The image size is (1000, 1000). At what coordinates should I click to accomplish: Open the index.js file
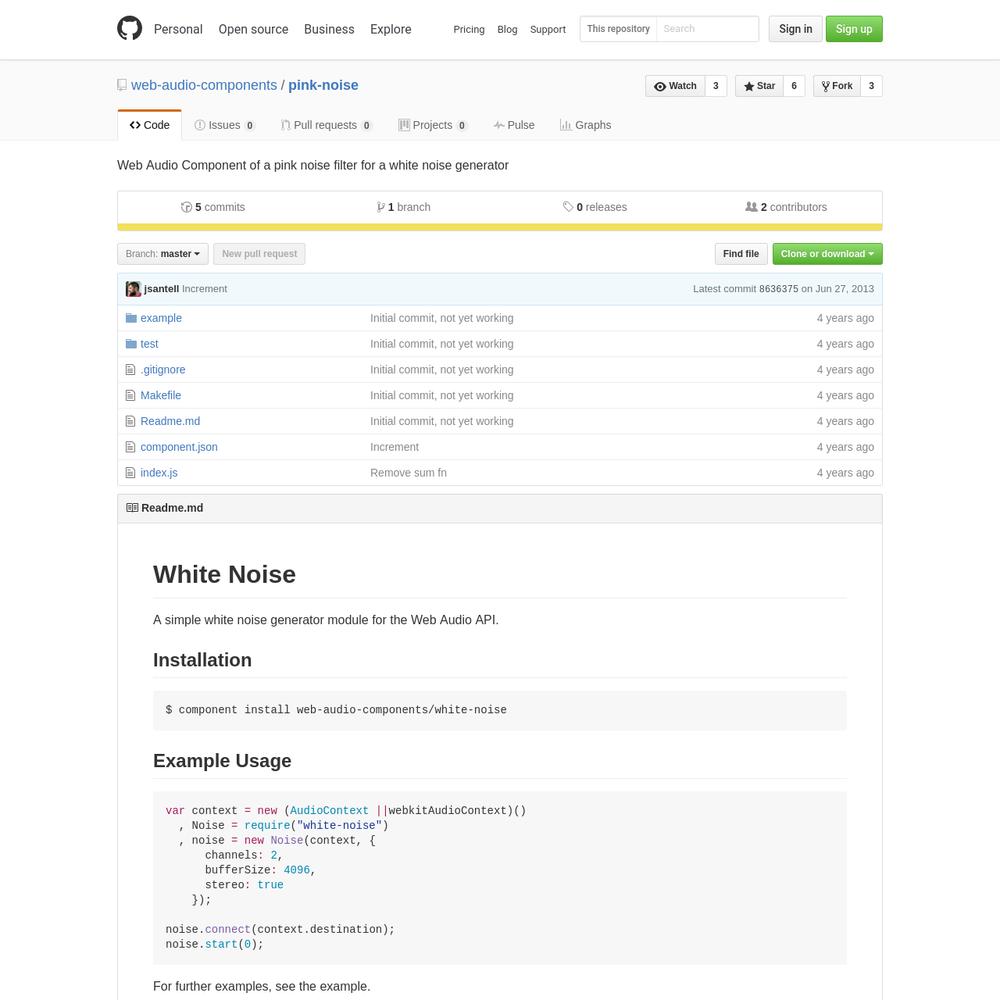pyautogui.click(x=159, y=473)
